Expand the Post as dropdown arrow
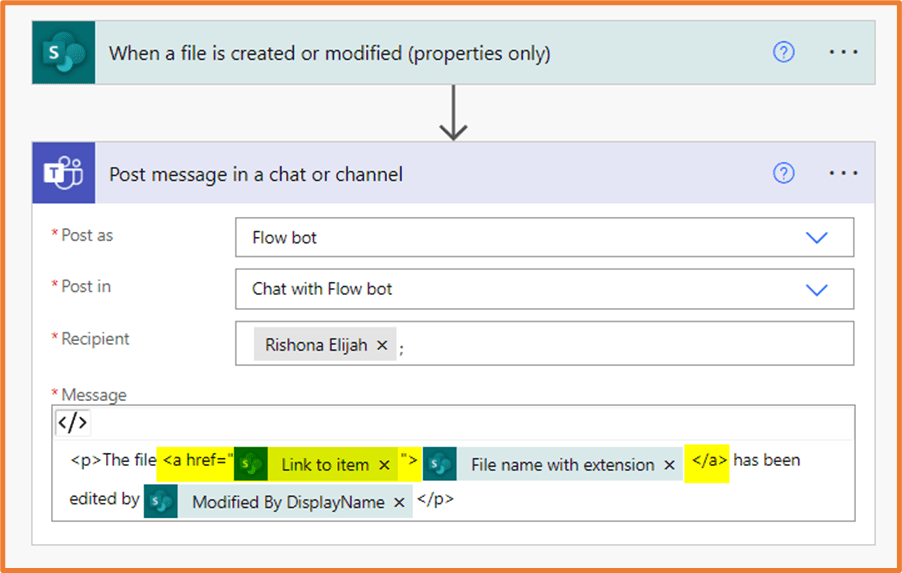The image size is (902, 573). coord(817,238)
